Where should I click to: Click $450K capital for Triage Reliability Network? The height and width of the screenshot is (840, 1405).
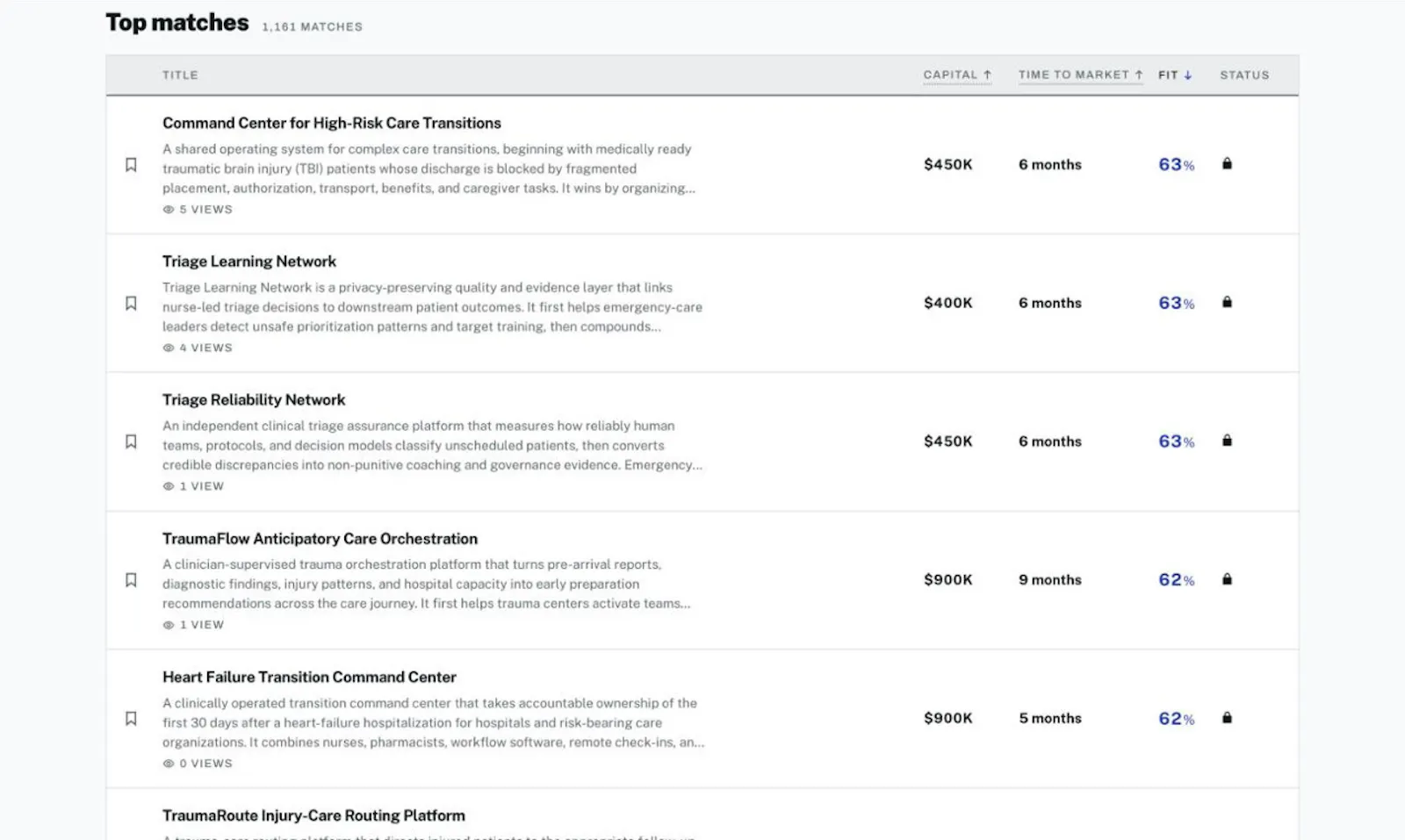click(947, 441)
